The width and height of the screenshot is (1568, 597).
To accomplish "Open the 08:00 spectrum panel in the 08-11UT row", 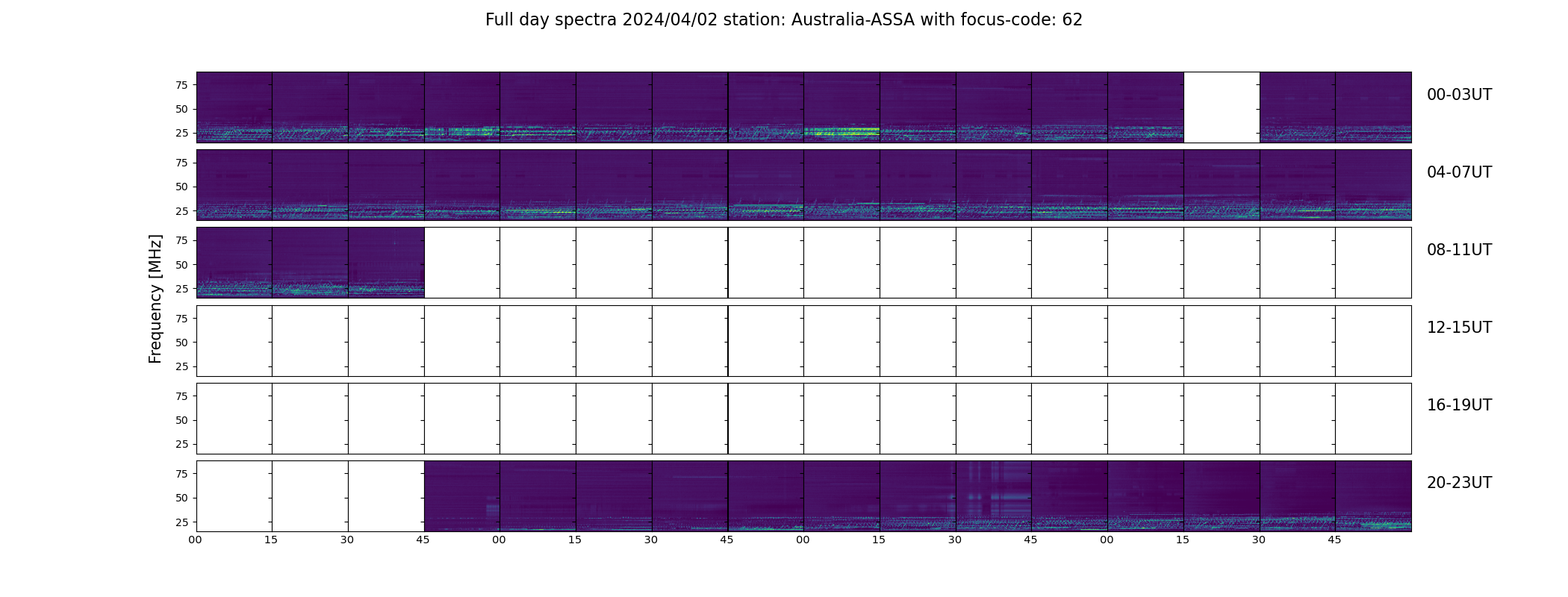I will 234,263.
